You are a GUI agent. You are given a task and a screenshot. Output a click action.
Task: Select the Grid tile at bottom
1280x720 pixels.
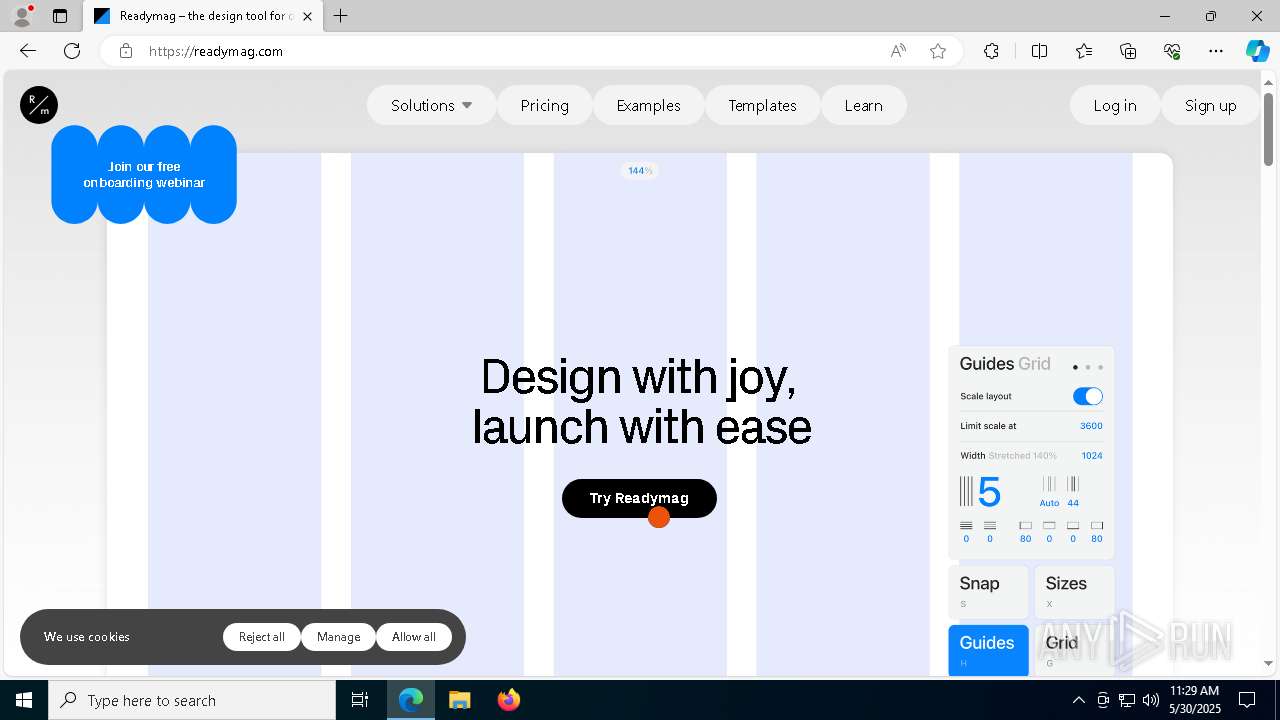point(1074,650)
